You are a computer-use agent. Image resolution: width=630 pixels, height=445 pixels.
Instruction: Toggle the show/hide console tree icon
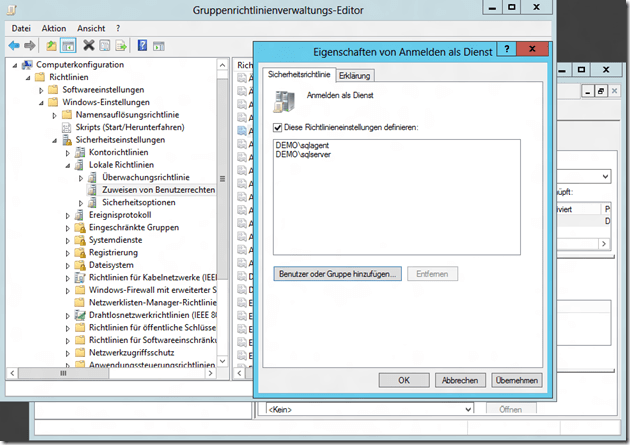tap(68, 46)
